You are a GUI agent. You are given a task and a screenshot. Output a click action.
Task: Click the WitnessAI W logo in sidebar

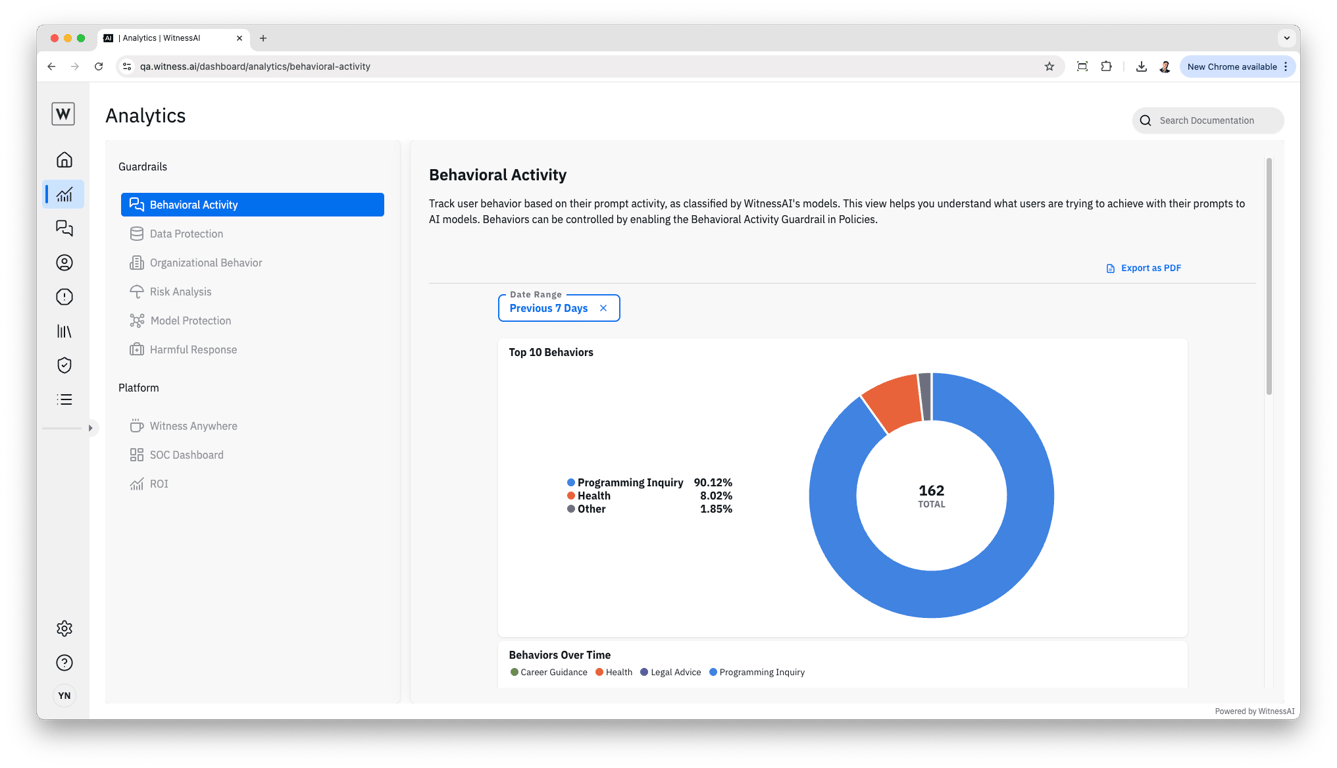click(x=63, y=114)
